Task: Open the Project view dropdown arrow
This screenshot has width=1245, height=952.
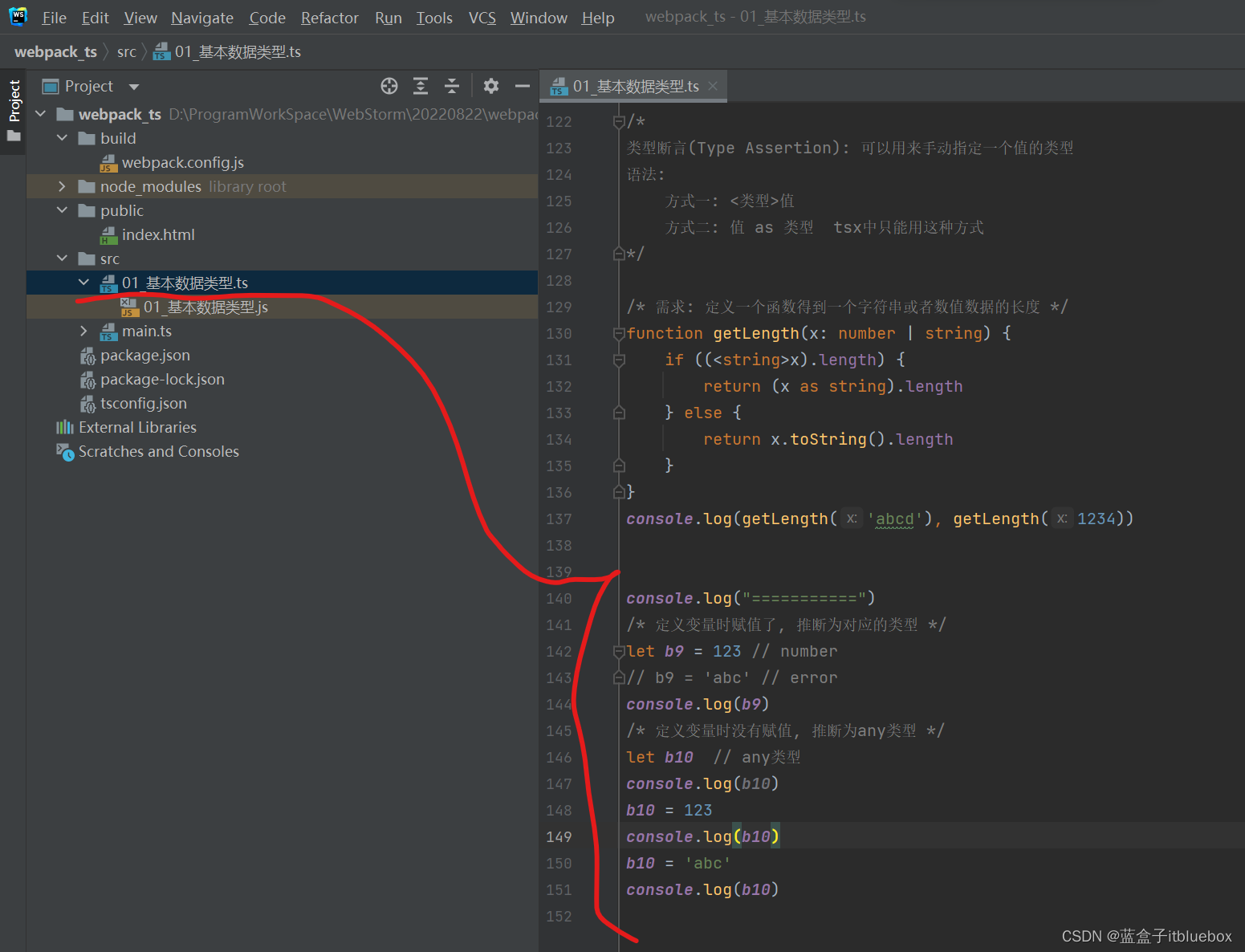Action: pos(134,87)
